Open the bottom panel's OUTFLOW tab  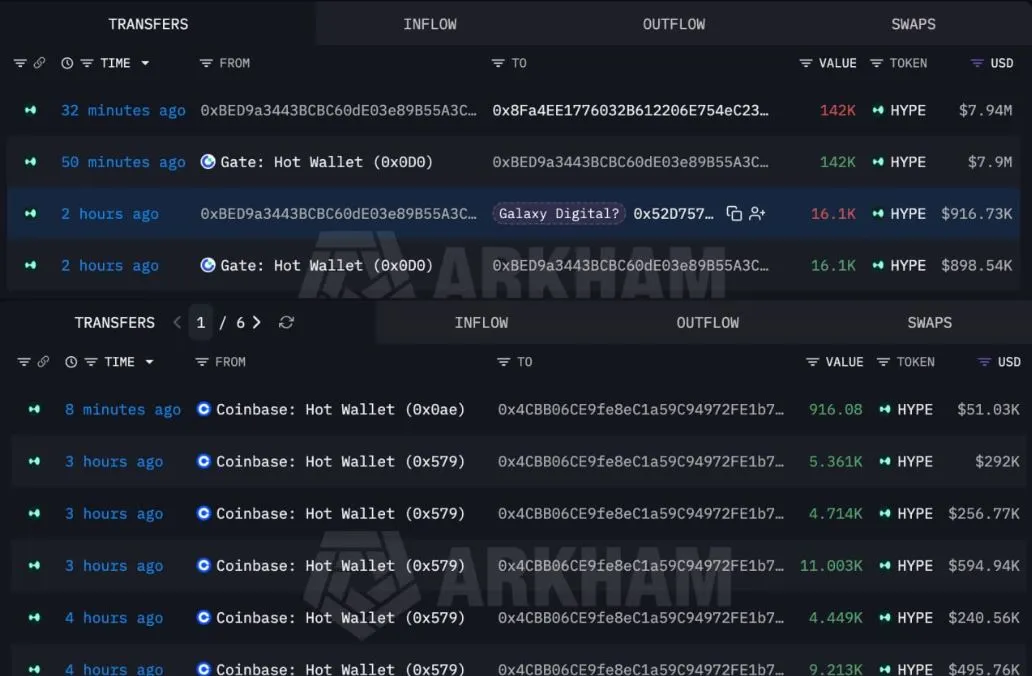coord(708,323)
